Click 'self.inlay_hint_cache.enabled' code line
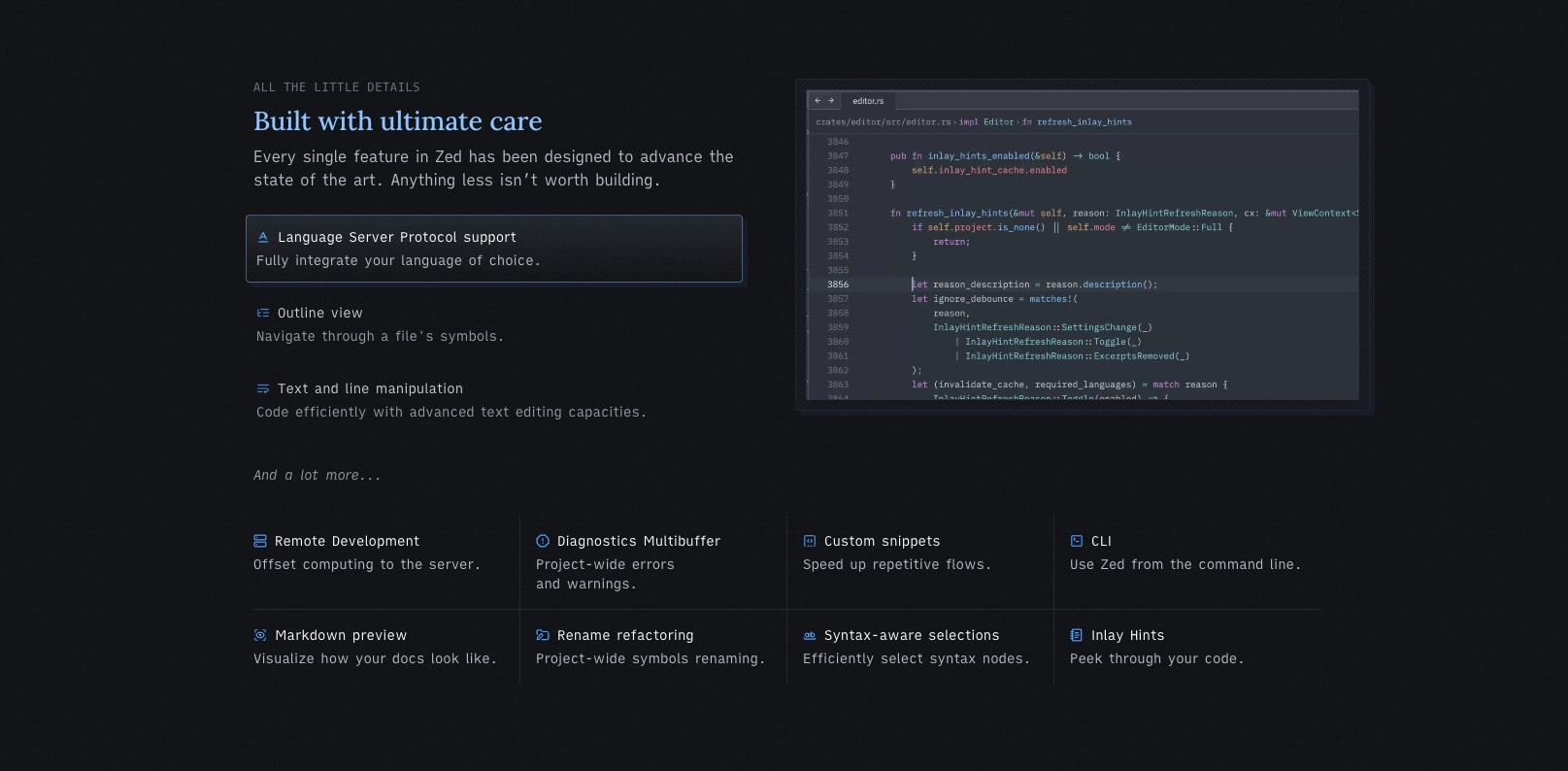This screenshot has width=1568, height=771. (x=989, y=170)
